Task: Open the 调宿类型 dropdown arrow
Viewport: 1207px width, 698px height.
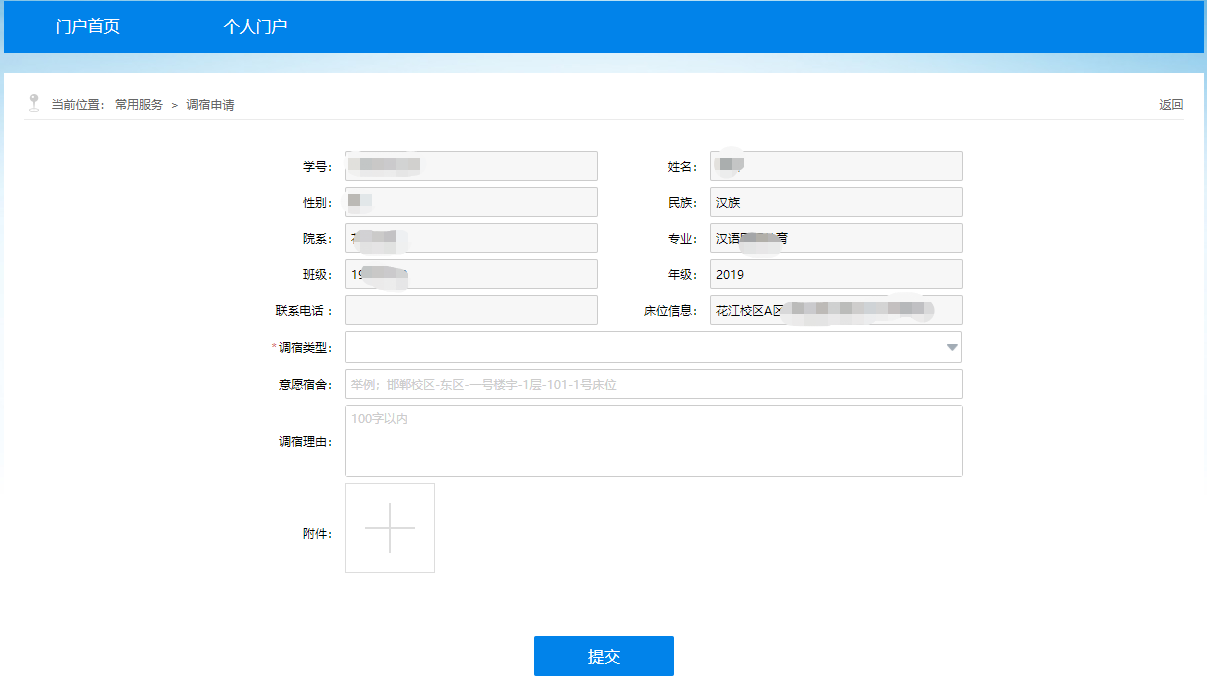Action: point(951,347)
